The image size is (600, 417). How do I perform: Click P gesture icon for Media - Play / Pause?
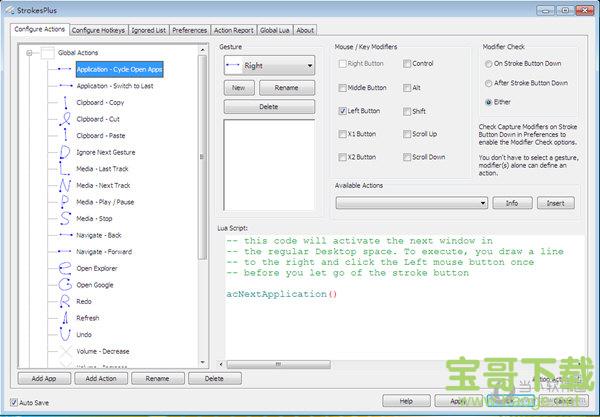(x=65, y=202)
